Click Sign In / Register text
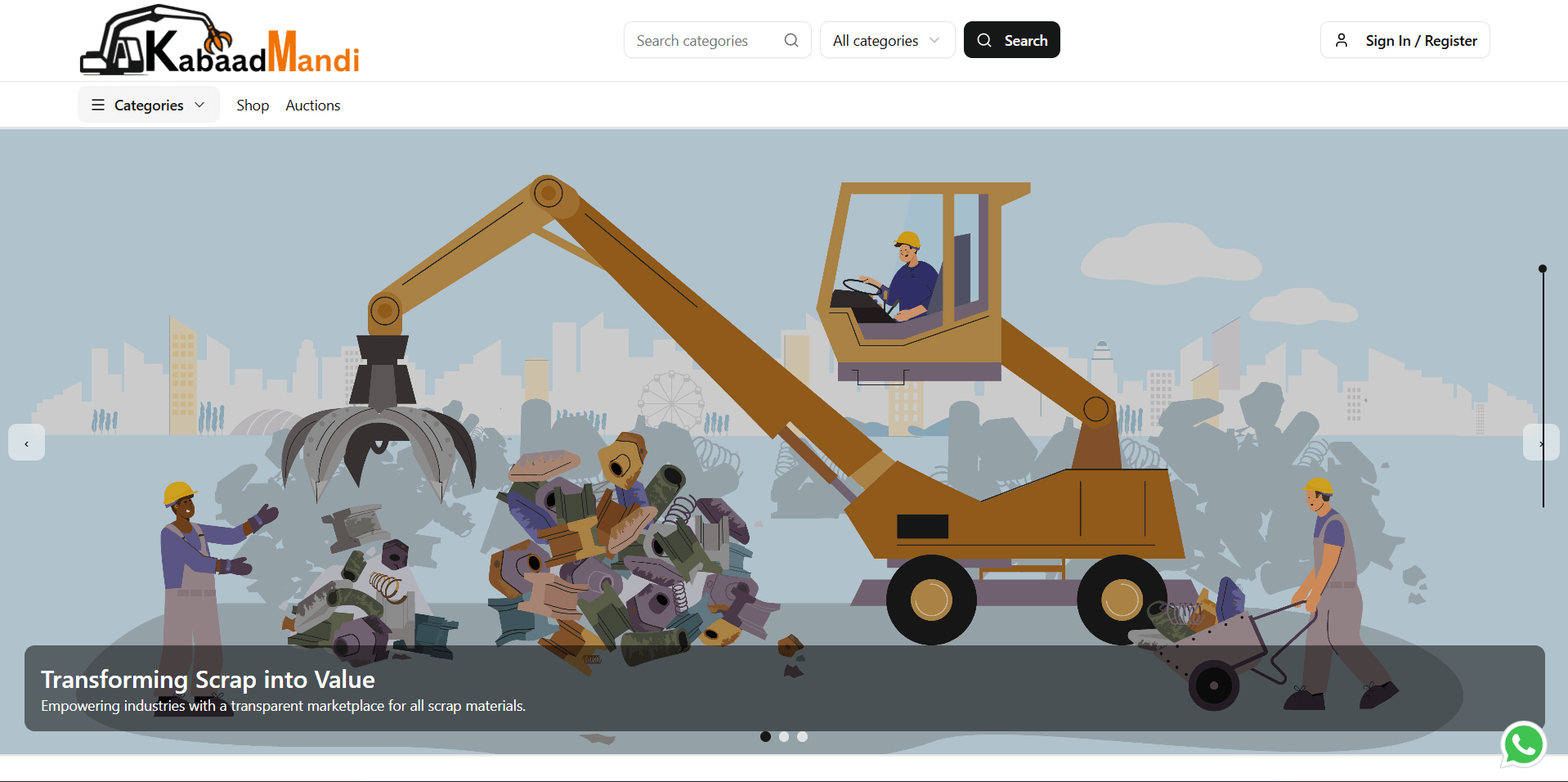 (x=1421, y=40)
